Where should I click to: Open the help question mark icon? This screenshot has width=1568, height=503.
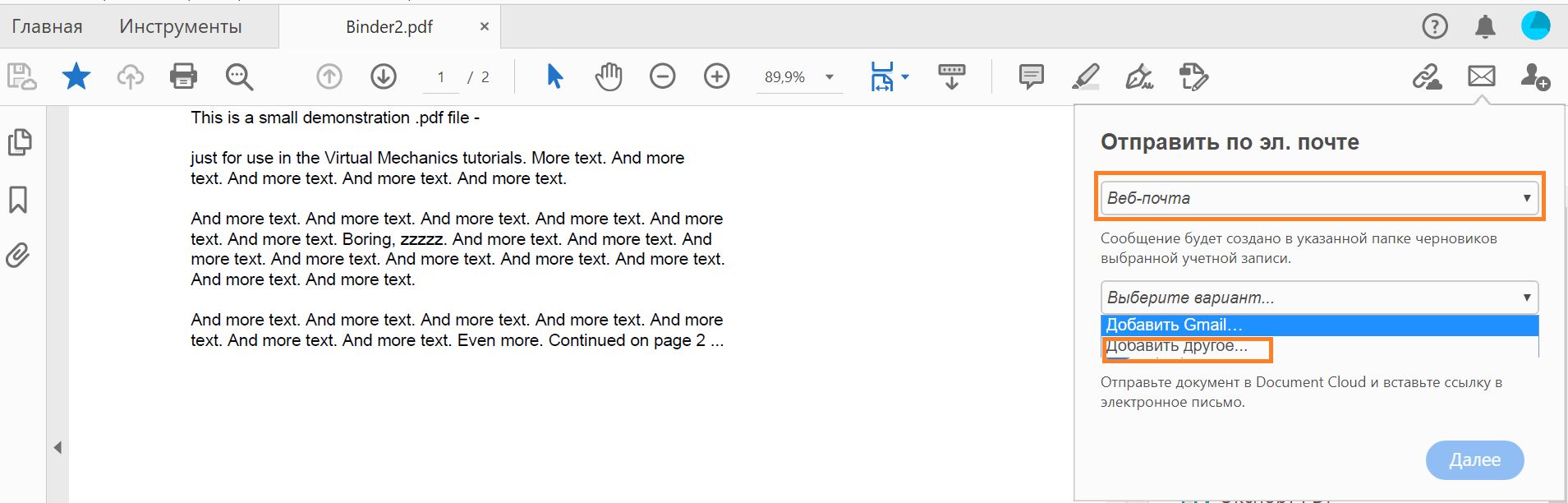[1435, 26]
